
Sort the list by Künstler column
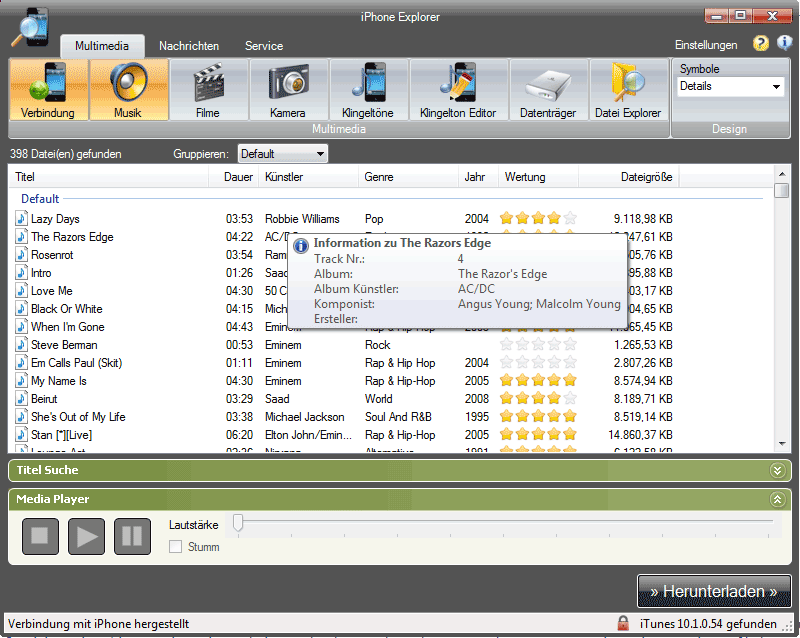[309, 177]
